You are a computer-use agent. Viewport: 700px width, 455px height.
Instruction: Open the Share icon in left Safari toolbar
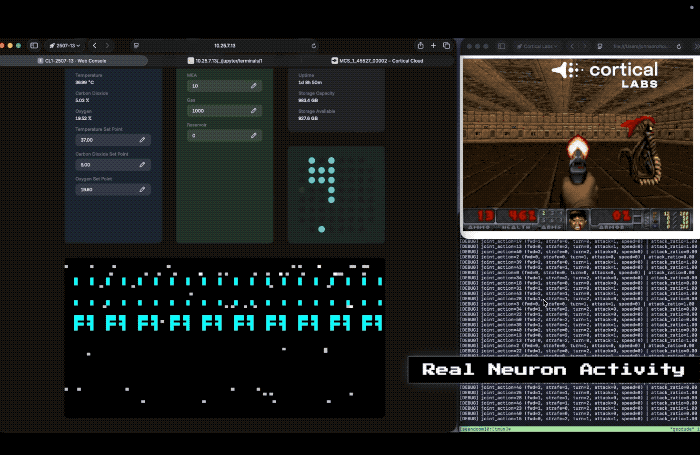421,46
